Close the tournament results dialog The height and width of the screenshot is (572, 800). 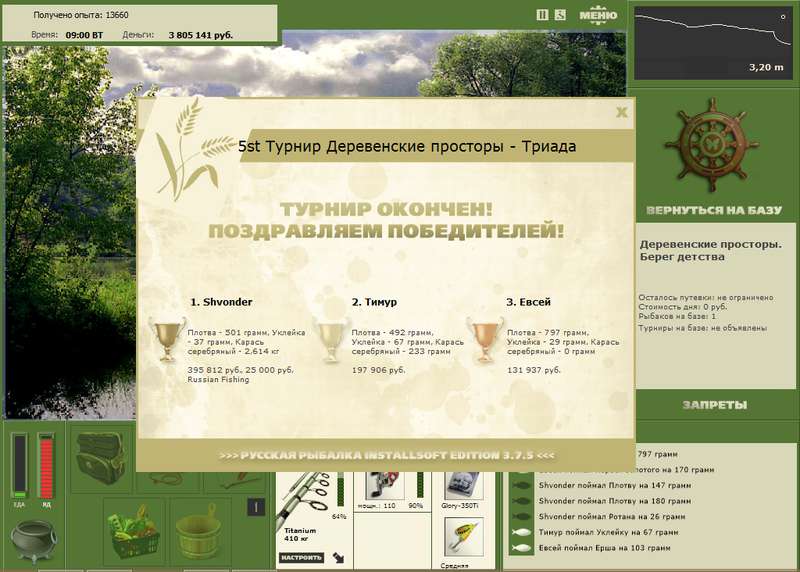[621, 112]
